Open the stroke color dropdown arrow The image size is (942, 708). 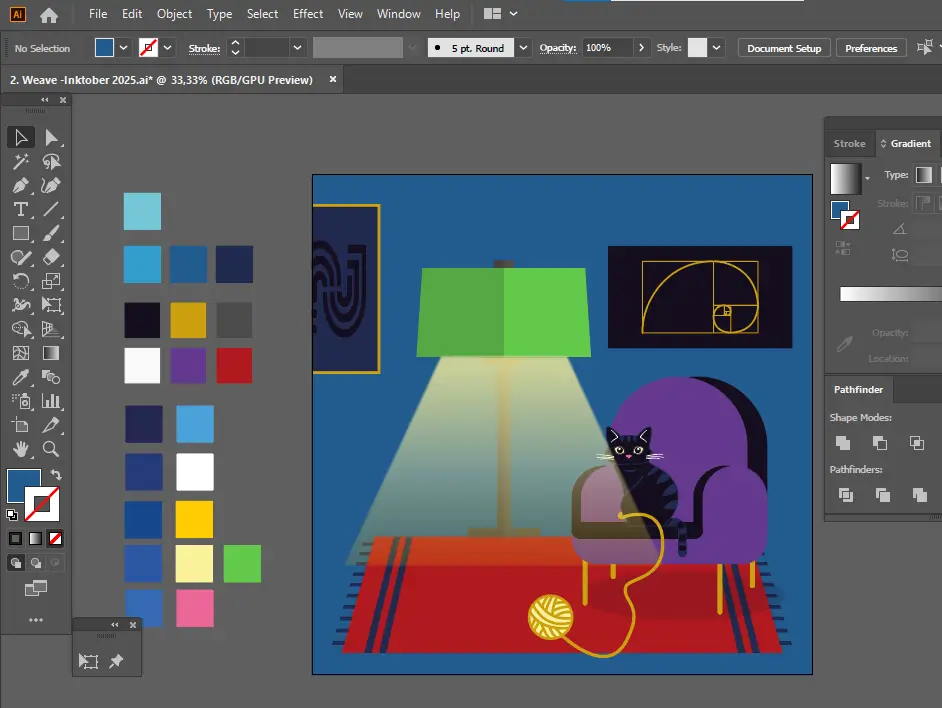pos(168,48)
